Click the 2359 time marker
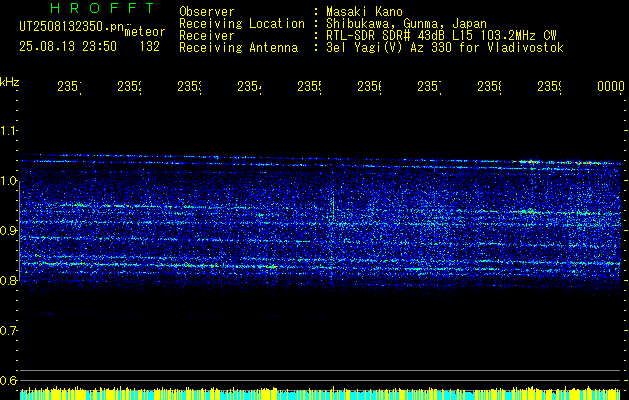 pos(549,87)
